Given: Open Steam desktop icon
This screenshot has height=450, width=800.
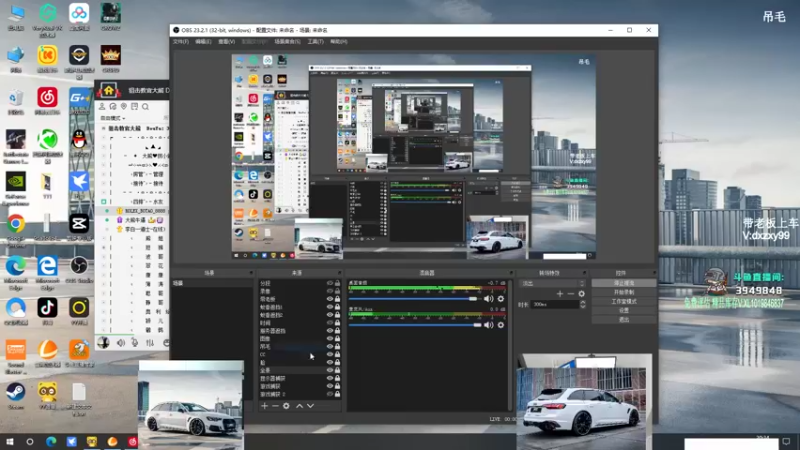Looking at the screenshot, I should [x=16, y=392].
